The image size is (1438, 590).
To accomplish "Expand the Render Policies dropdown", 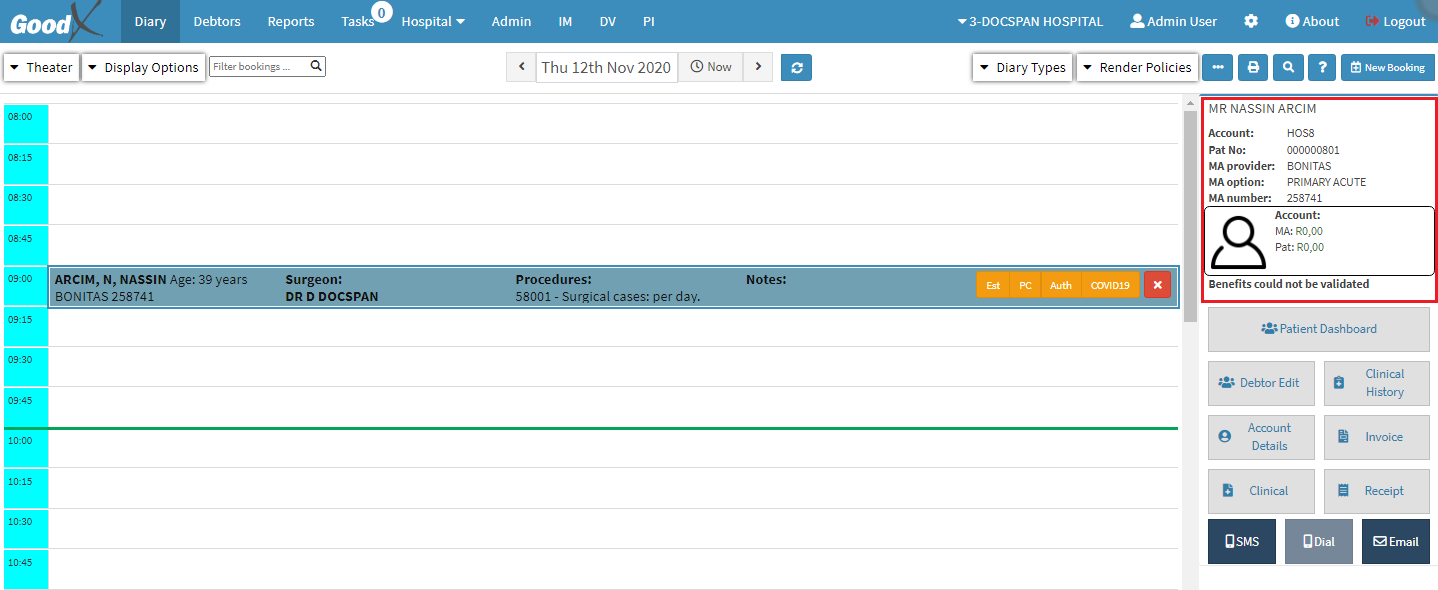I will coord(1137,67).
